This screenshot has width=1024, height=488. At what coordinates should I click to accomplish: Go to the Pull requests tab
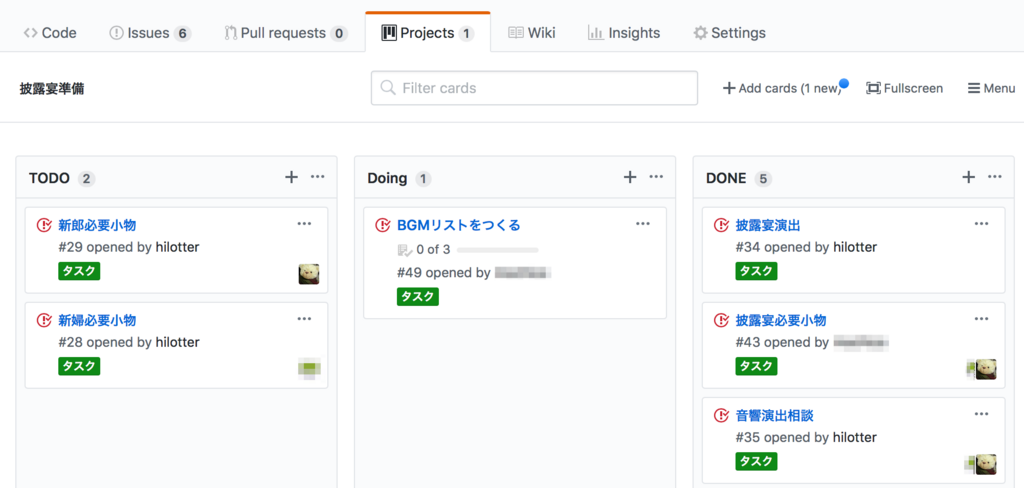[285, 33]
